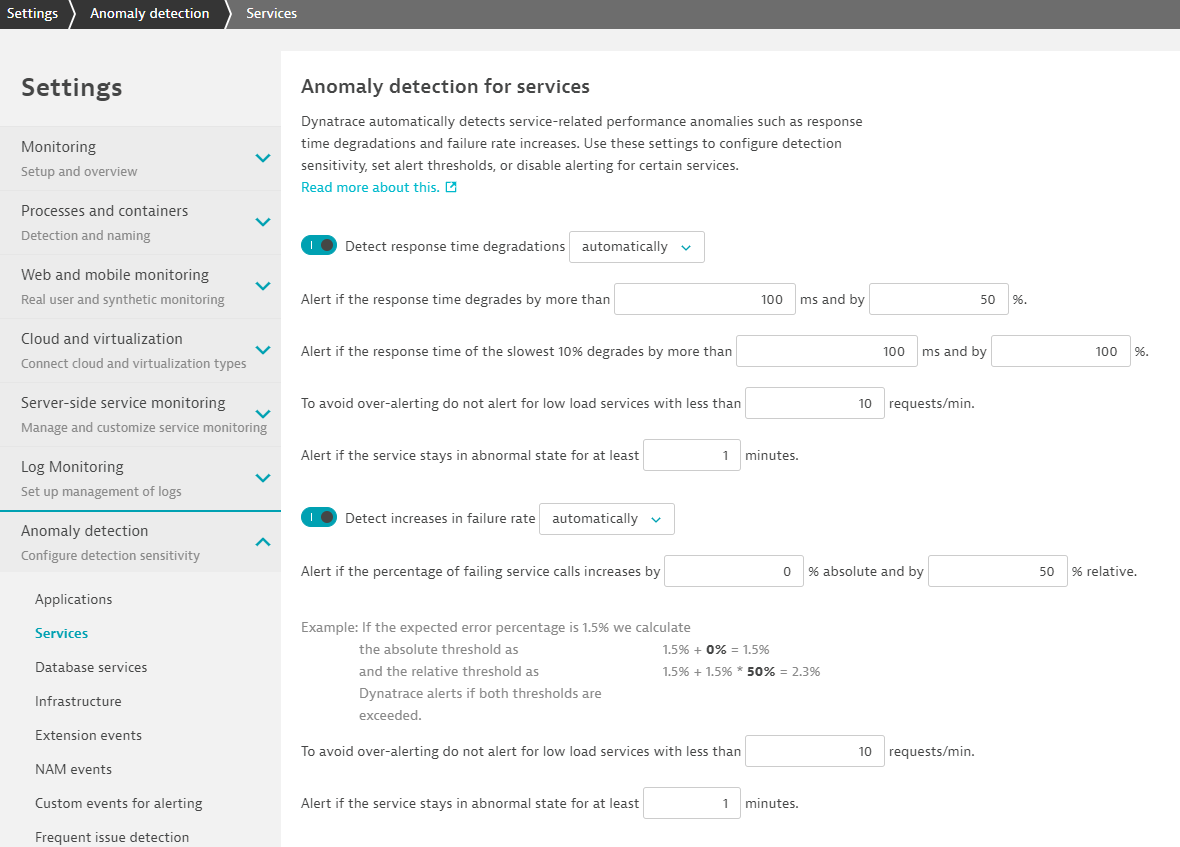This screenshot has width=1180, height=847.
Task: Expand the Log Monitoring section
Action: coord(262,478)
